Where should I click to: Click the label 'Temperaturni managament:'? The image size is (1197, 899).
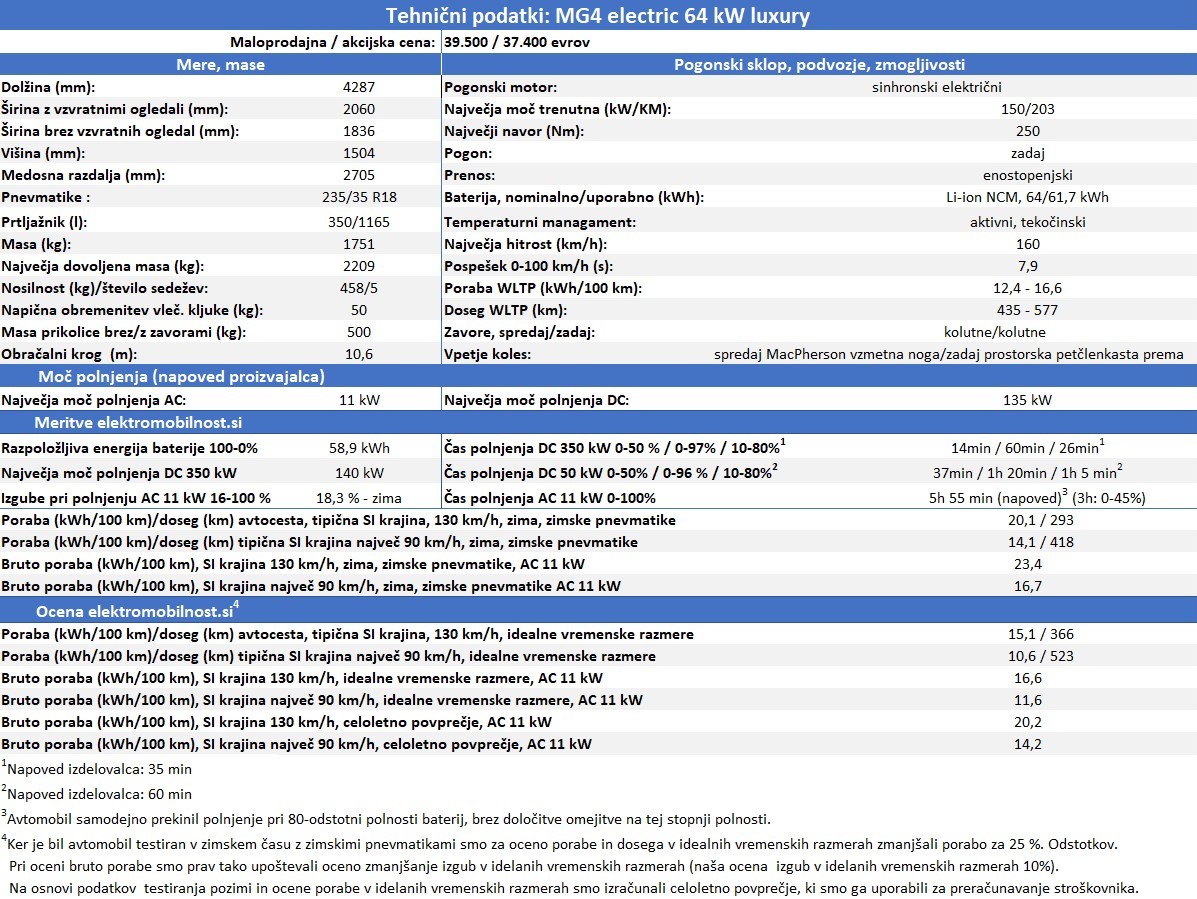pyautogui.click(x=540, y=222)
